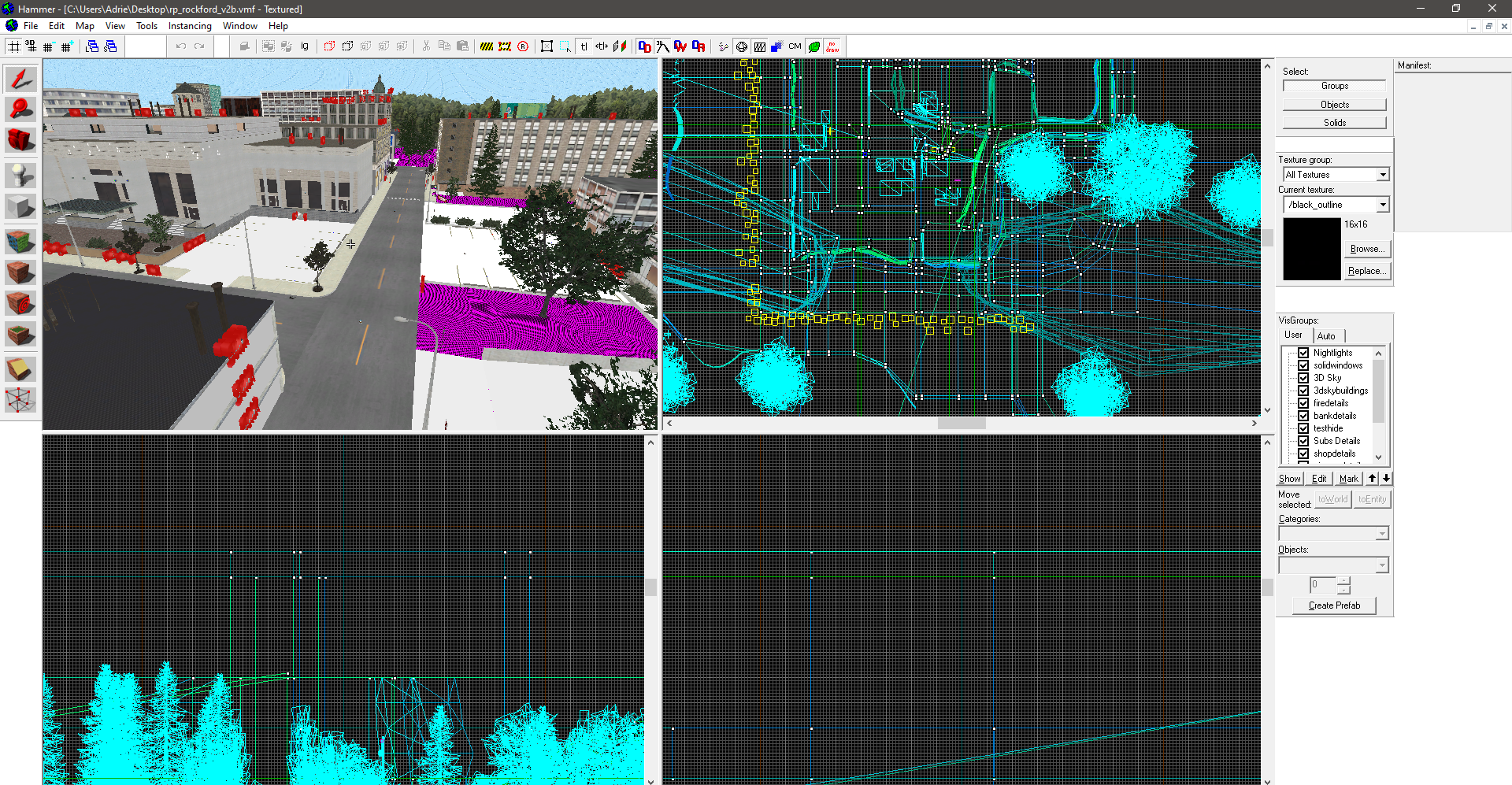Toggle the firedetails visgroup checkbox
The width and height of the screenshot is (1512, 785).
(1303, 403)
